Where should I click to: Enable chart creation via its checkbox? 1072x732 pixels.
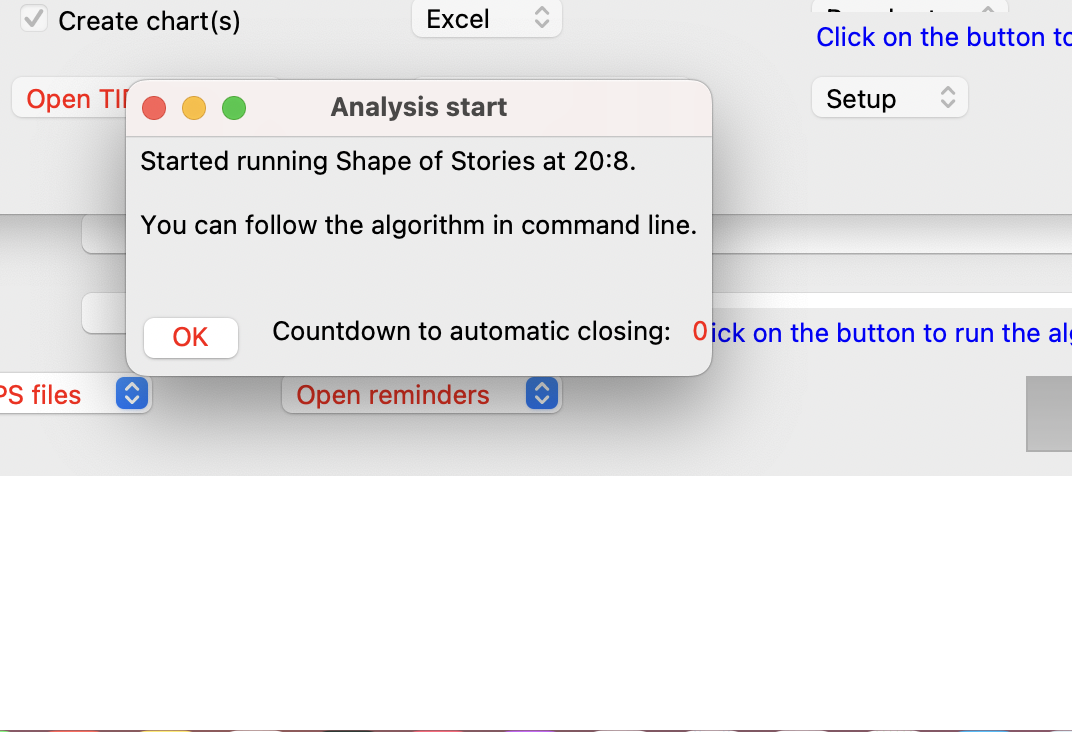pyautogui.click(x=34, y=18)
